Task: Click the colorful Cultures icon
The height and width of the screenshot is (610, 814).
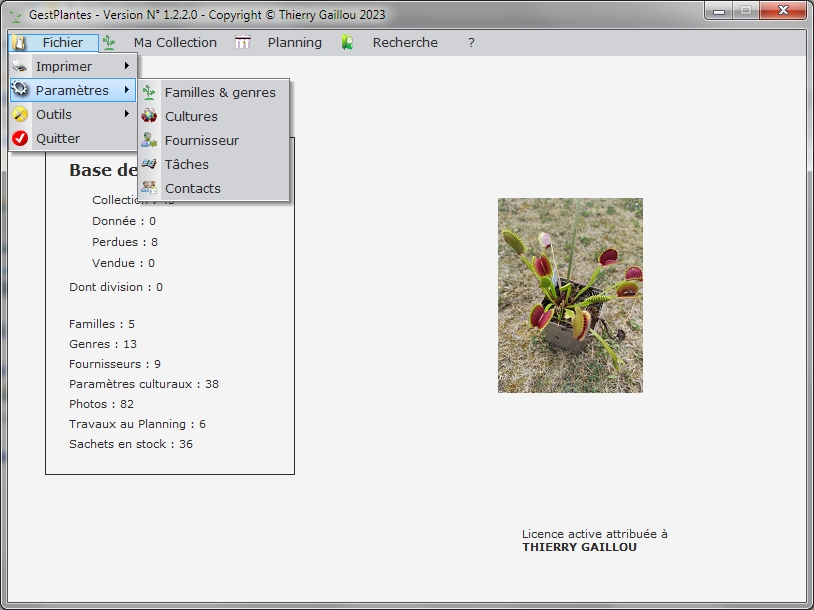Action: point(149,116)
